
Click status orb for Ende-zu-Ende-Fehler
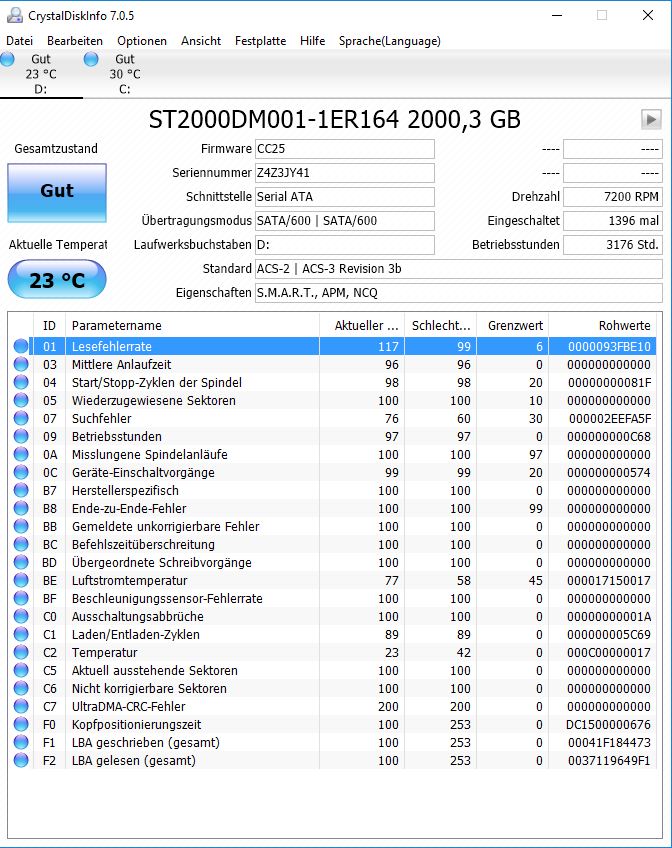click(21, 508)
